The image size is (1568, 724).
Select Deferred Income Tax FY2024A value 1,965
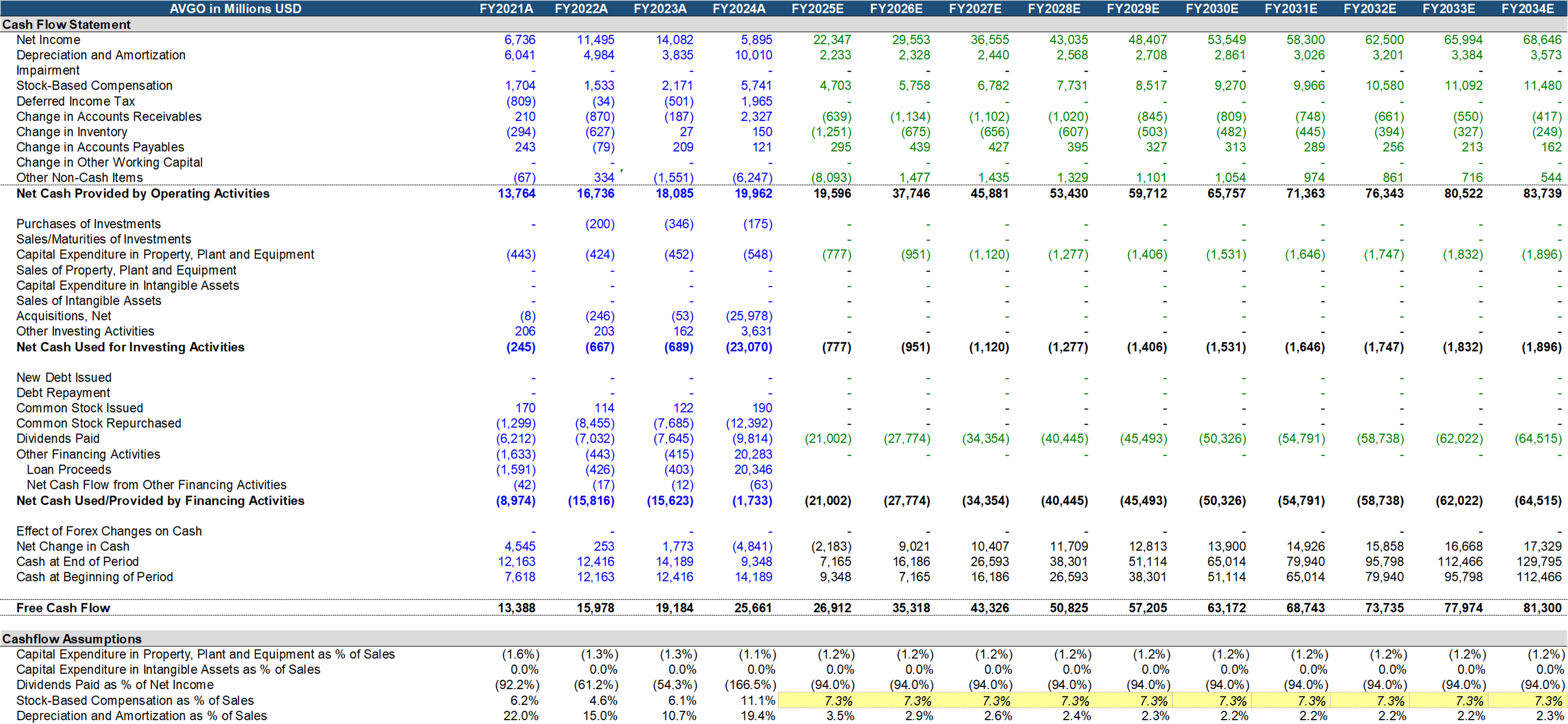(x=756, y=101)
